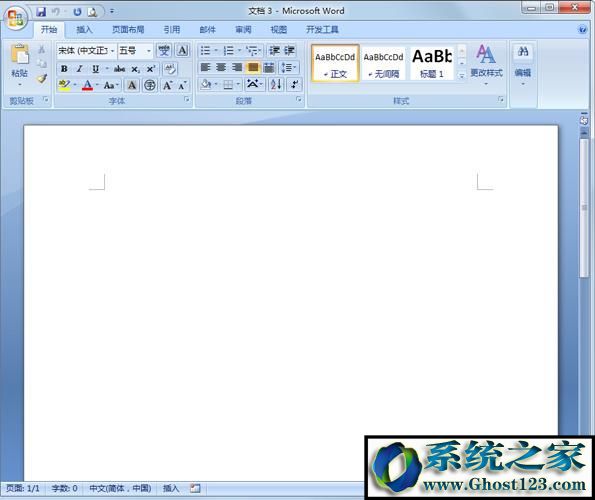Open the 更改样式 menu
The width and height of the screenshot is (595, 500).
[486, 64]
